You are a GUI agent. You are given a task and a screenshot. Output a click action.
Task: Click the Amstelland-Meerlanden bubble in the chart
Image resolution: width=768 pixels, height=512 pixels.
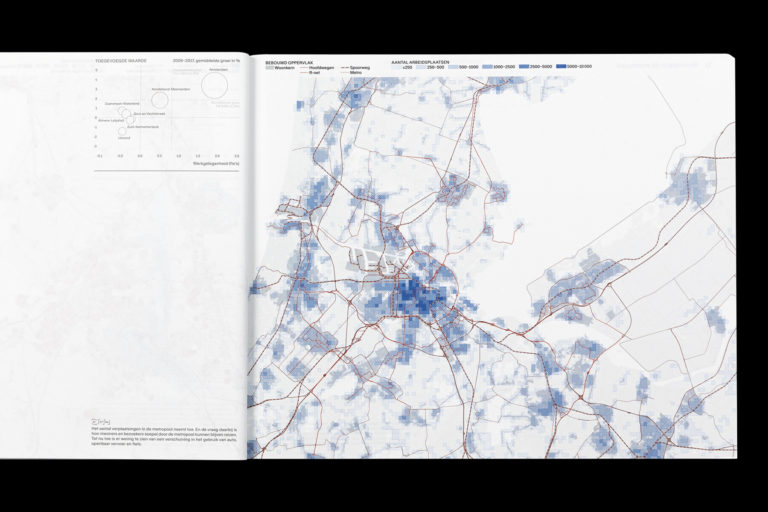[x=160, y=100]
